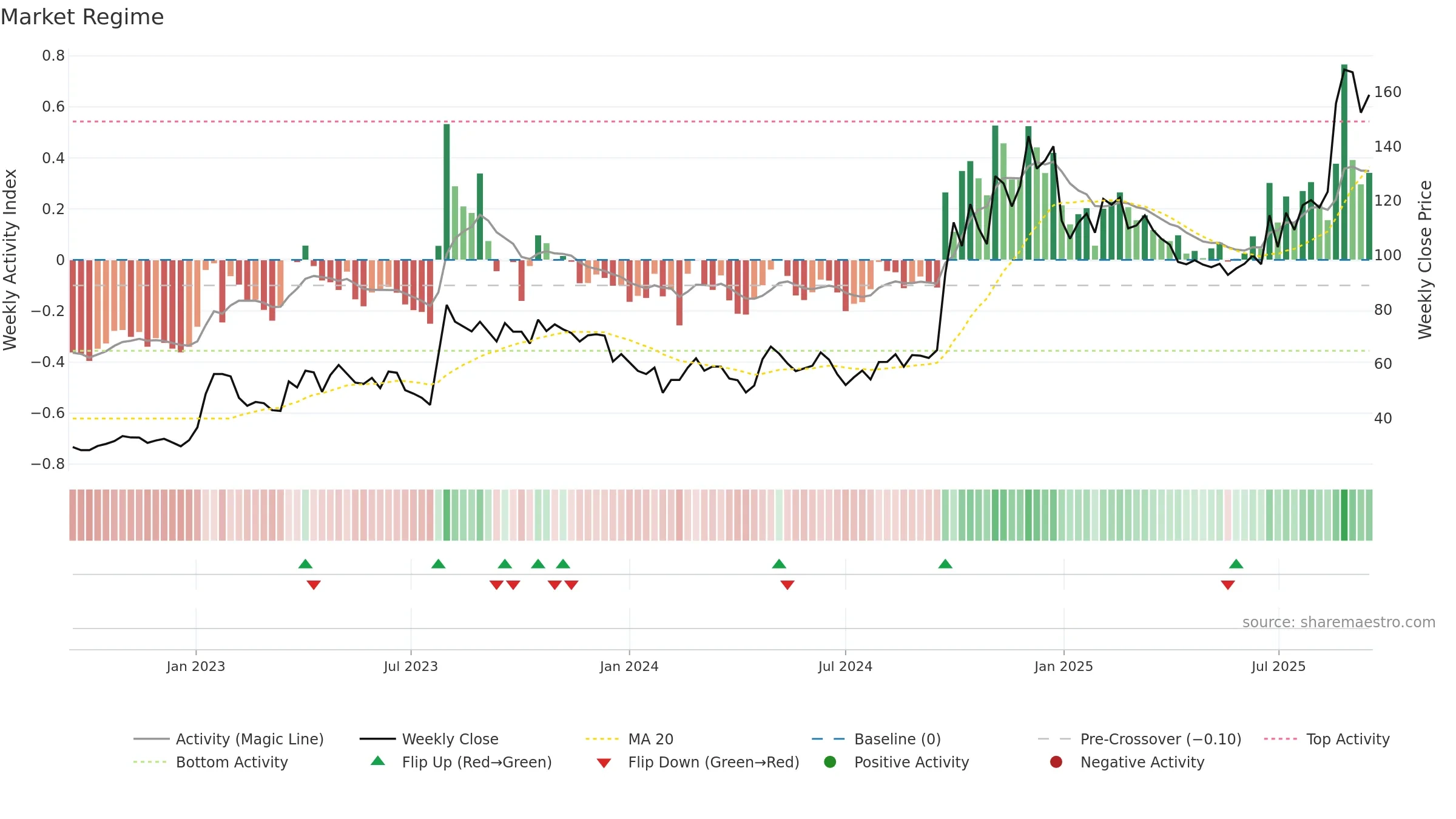Toggle the Flip Up (Red→Green) legend entry

click(461, 762)
